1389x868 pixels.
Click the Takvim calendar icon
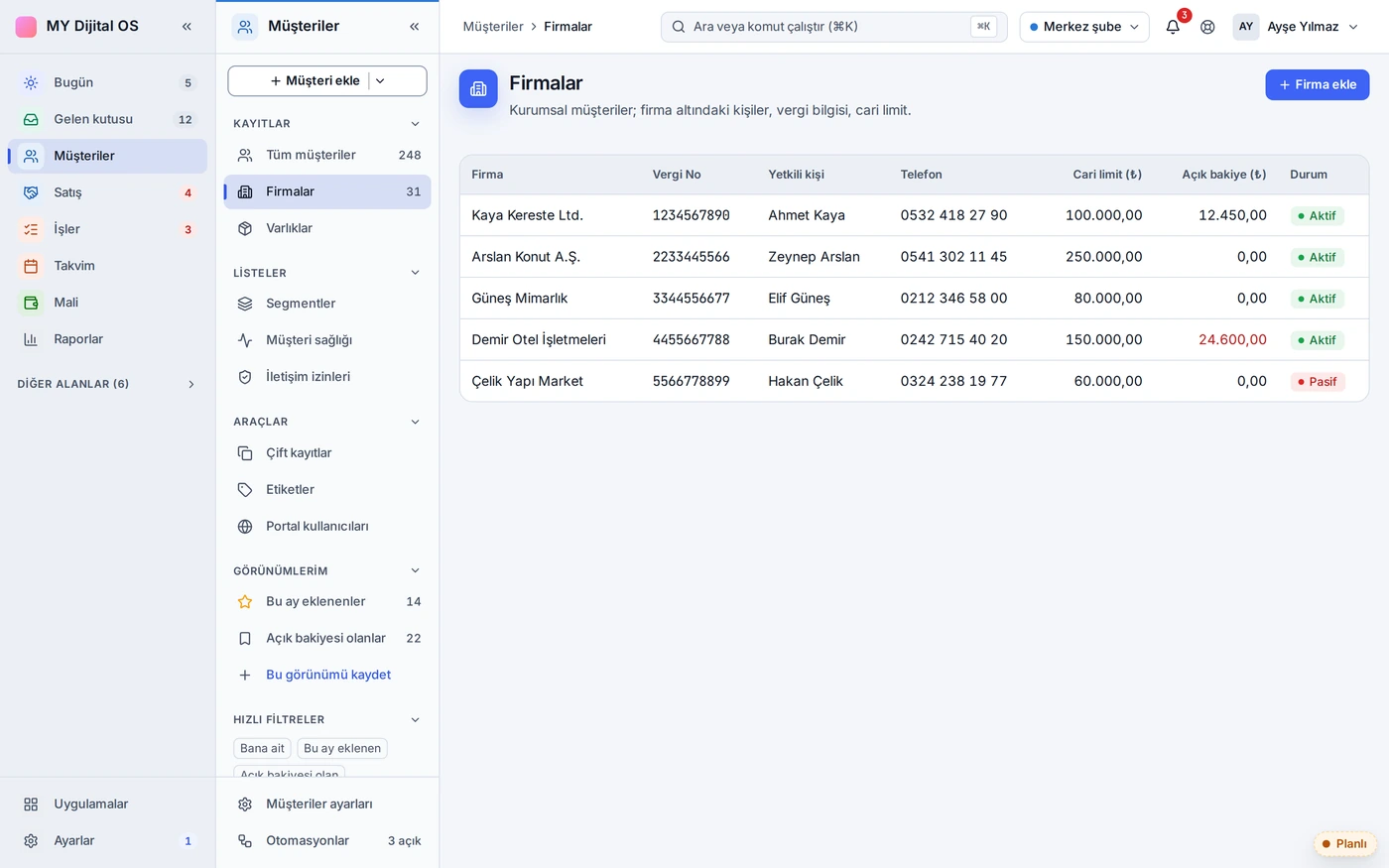[x=31, y=266]
